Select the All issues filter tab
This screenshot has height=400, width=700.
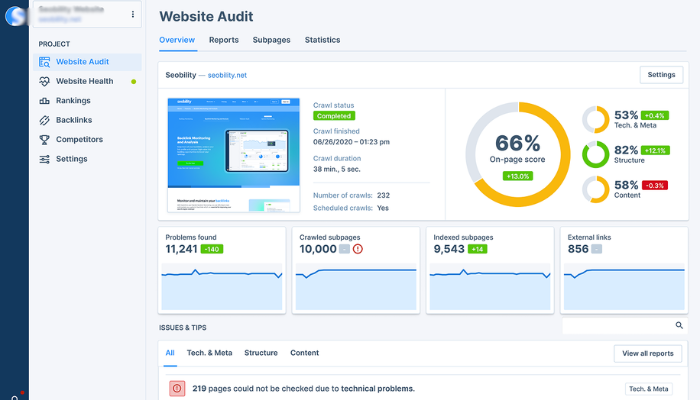click(170, 353)
